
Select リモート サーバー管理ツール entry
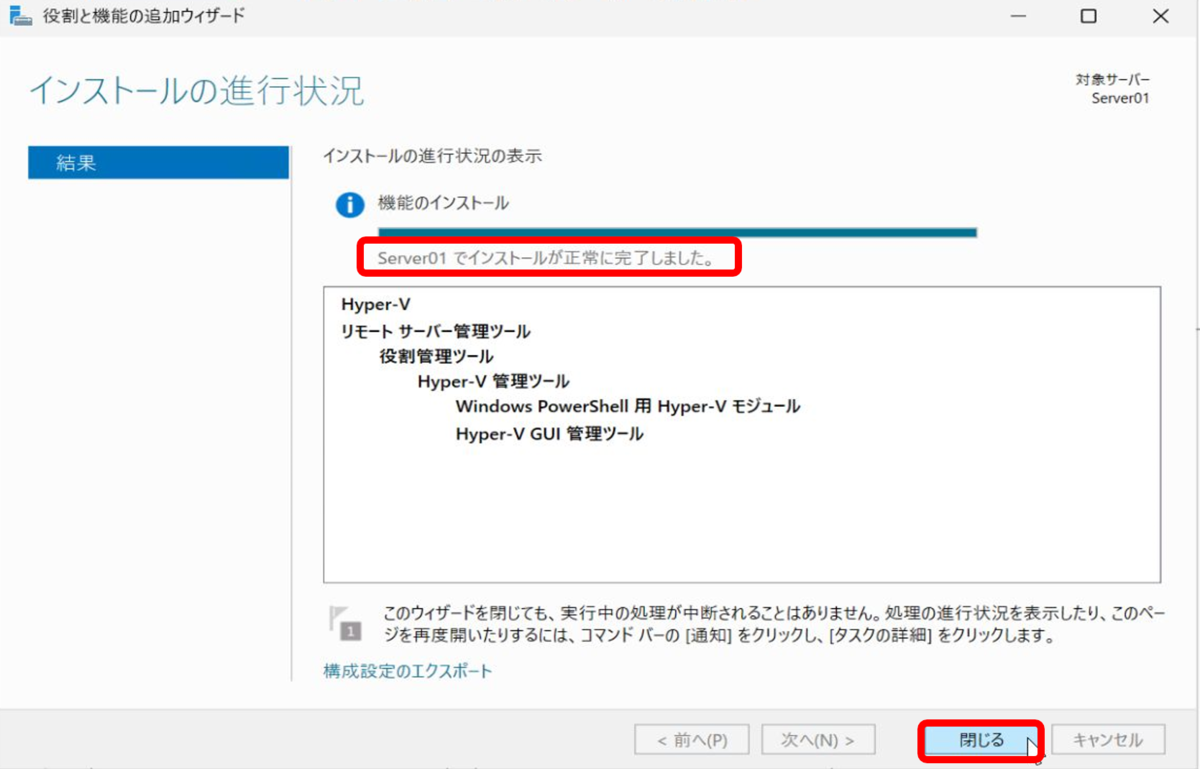[435, 331]
